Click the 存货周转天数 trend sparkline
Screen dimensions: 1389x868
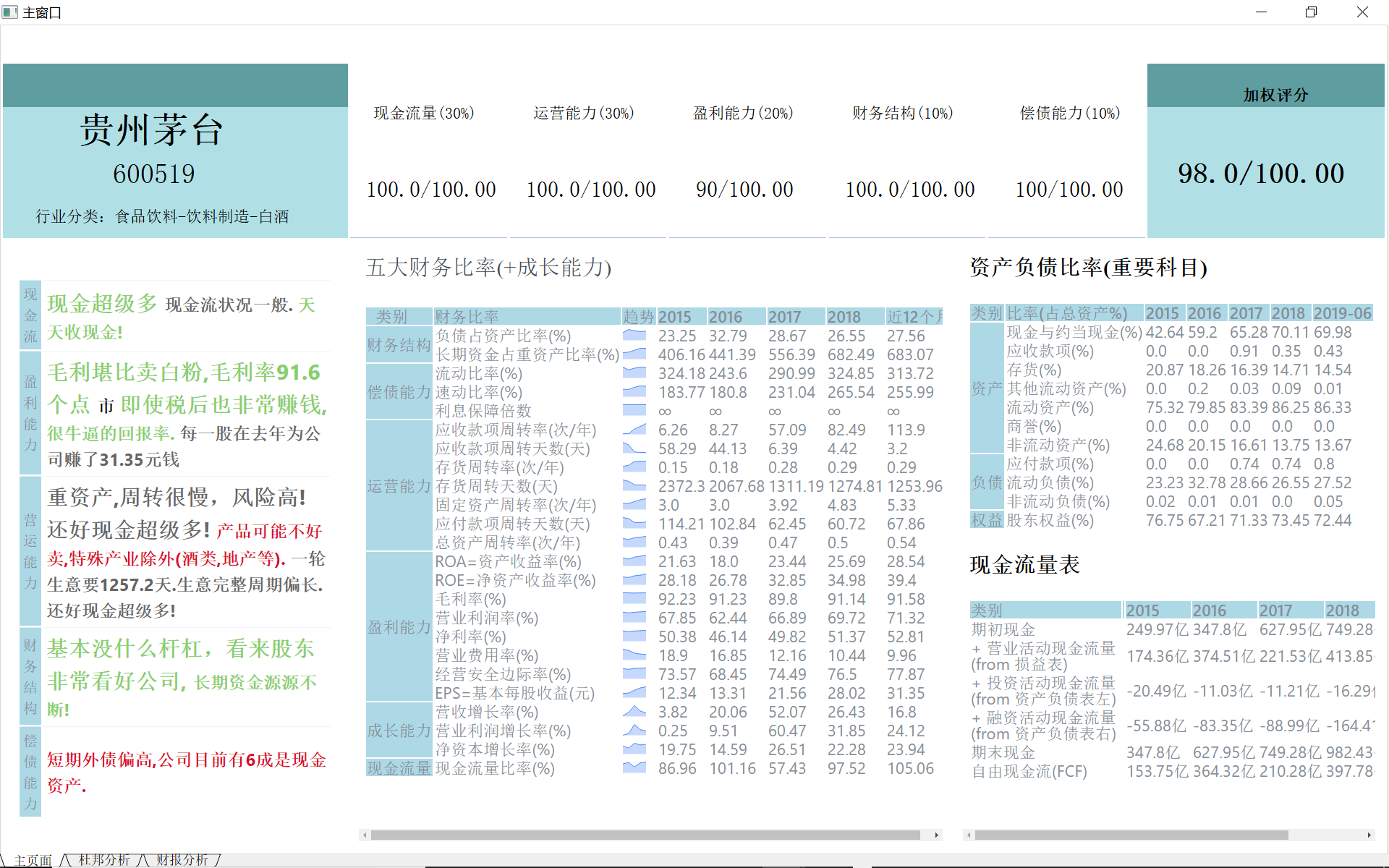point(634,486)
